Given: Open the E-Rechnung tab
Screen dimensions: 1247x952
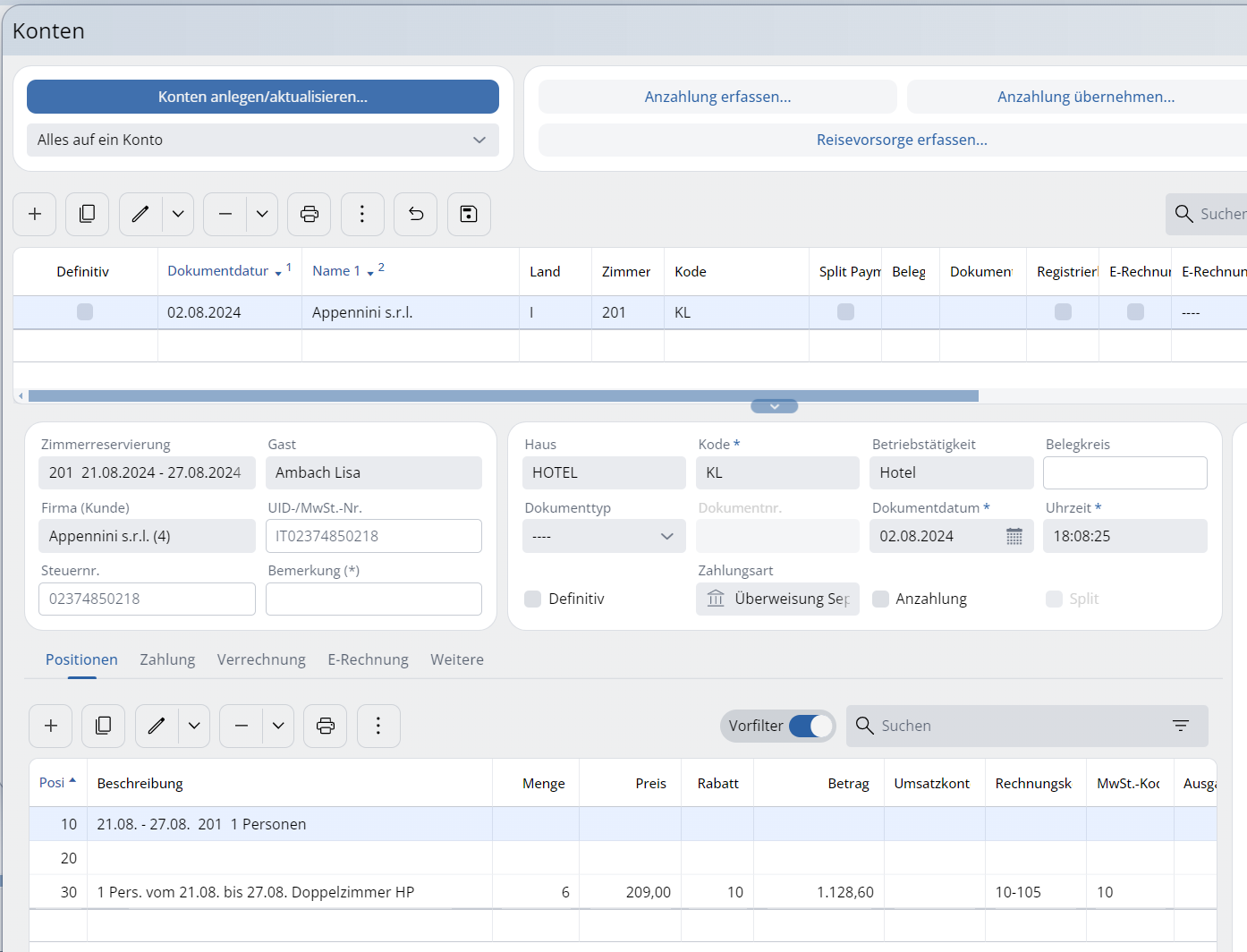Looking at the screenshot, I should (368, 659).
